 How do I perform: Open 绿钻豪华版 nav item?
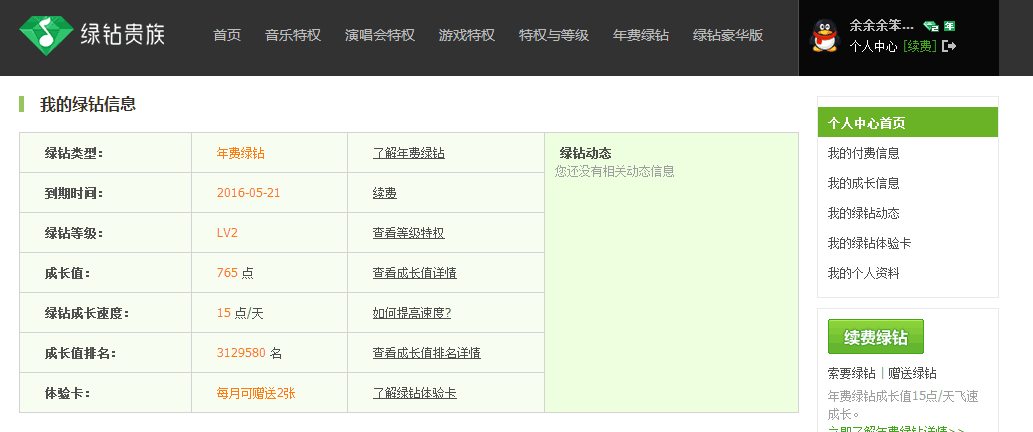(728, 36)
